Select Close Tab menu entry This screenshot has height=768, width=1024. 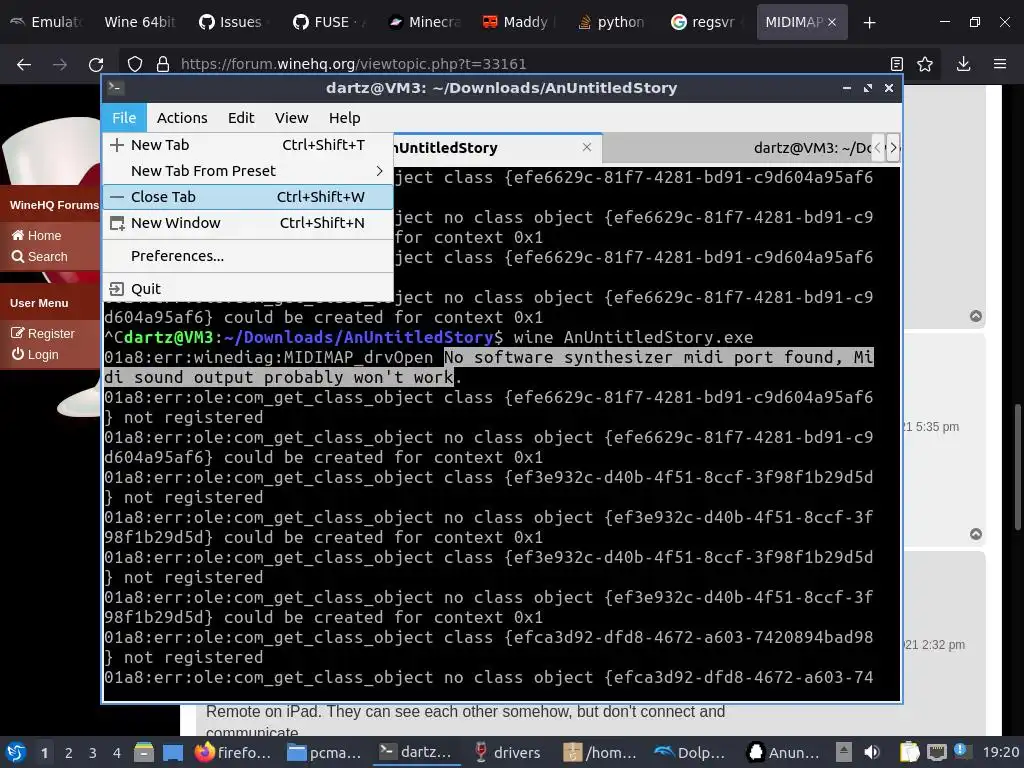coord(248,197)
